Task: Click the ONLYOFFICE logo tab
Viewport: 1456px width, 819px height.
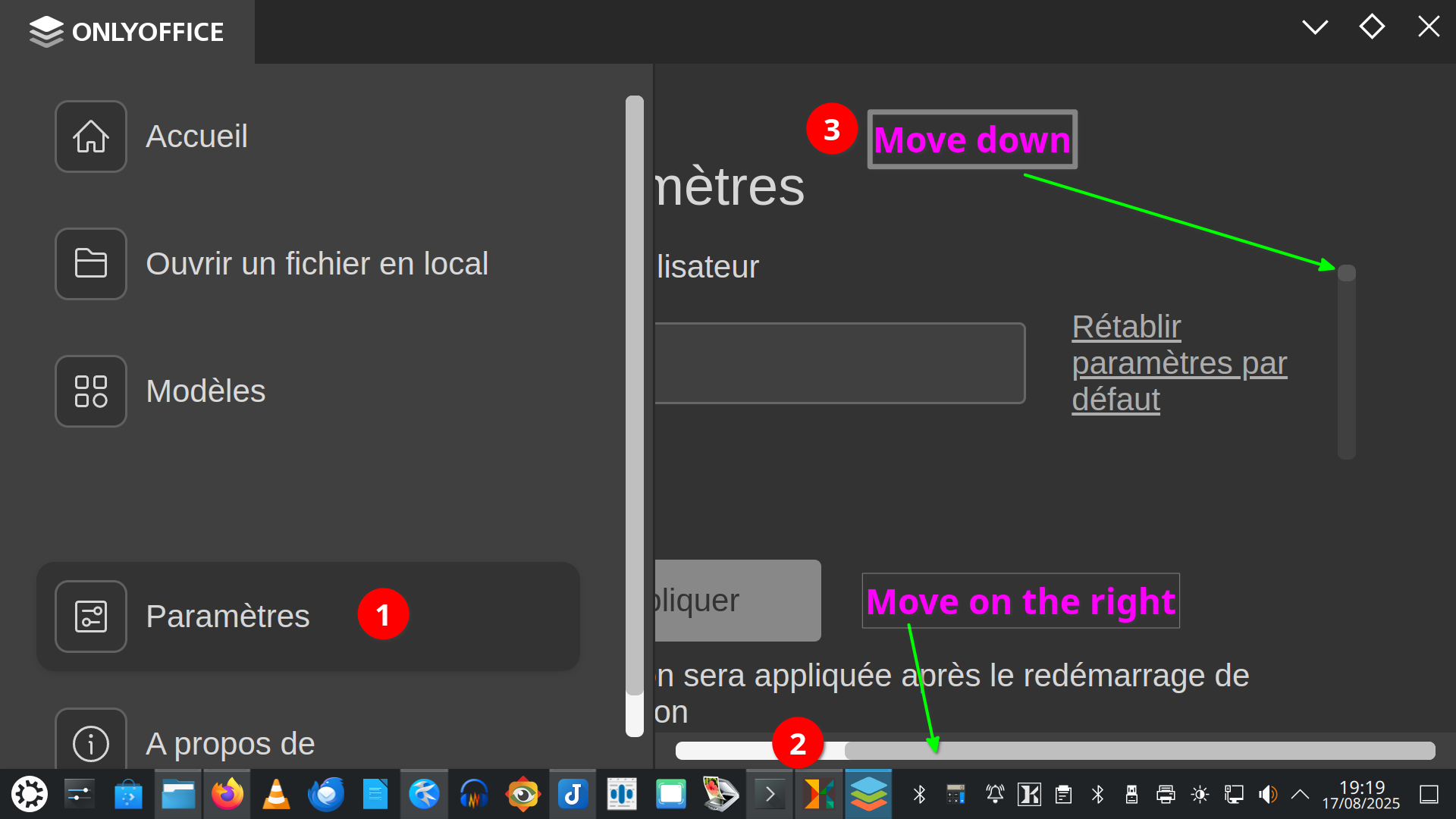Action: pos(127,32)
